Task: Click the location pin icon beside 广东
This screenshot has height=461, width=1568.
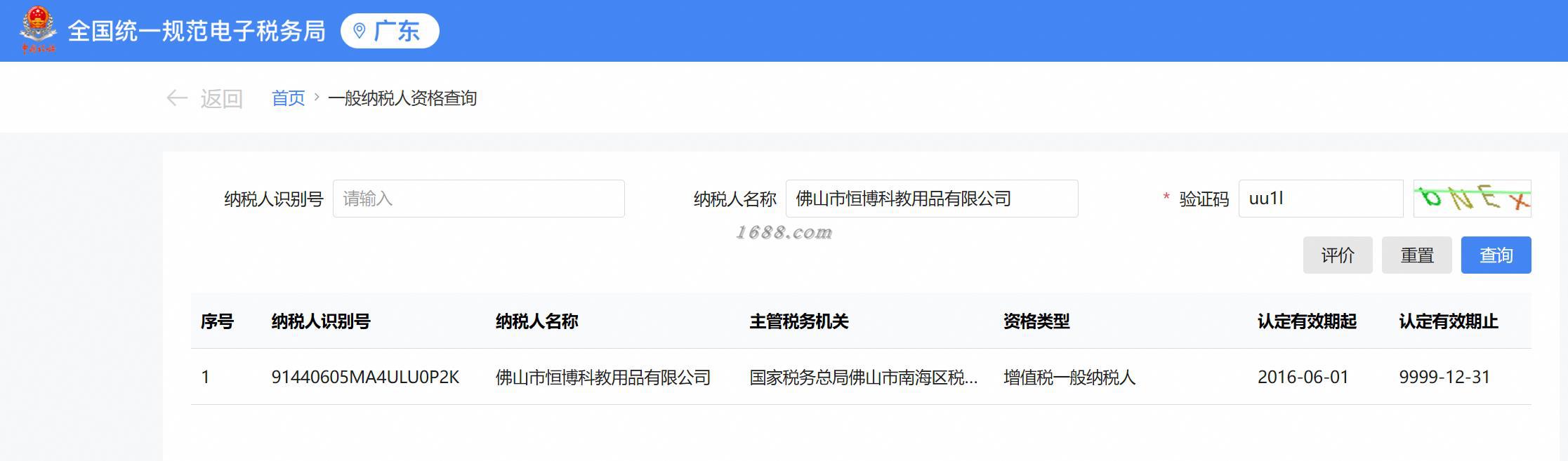Action: [x=360, y=31]
